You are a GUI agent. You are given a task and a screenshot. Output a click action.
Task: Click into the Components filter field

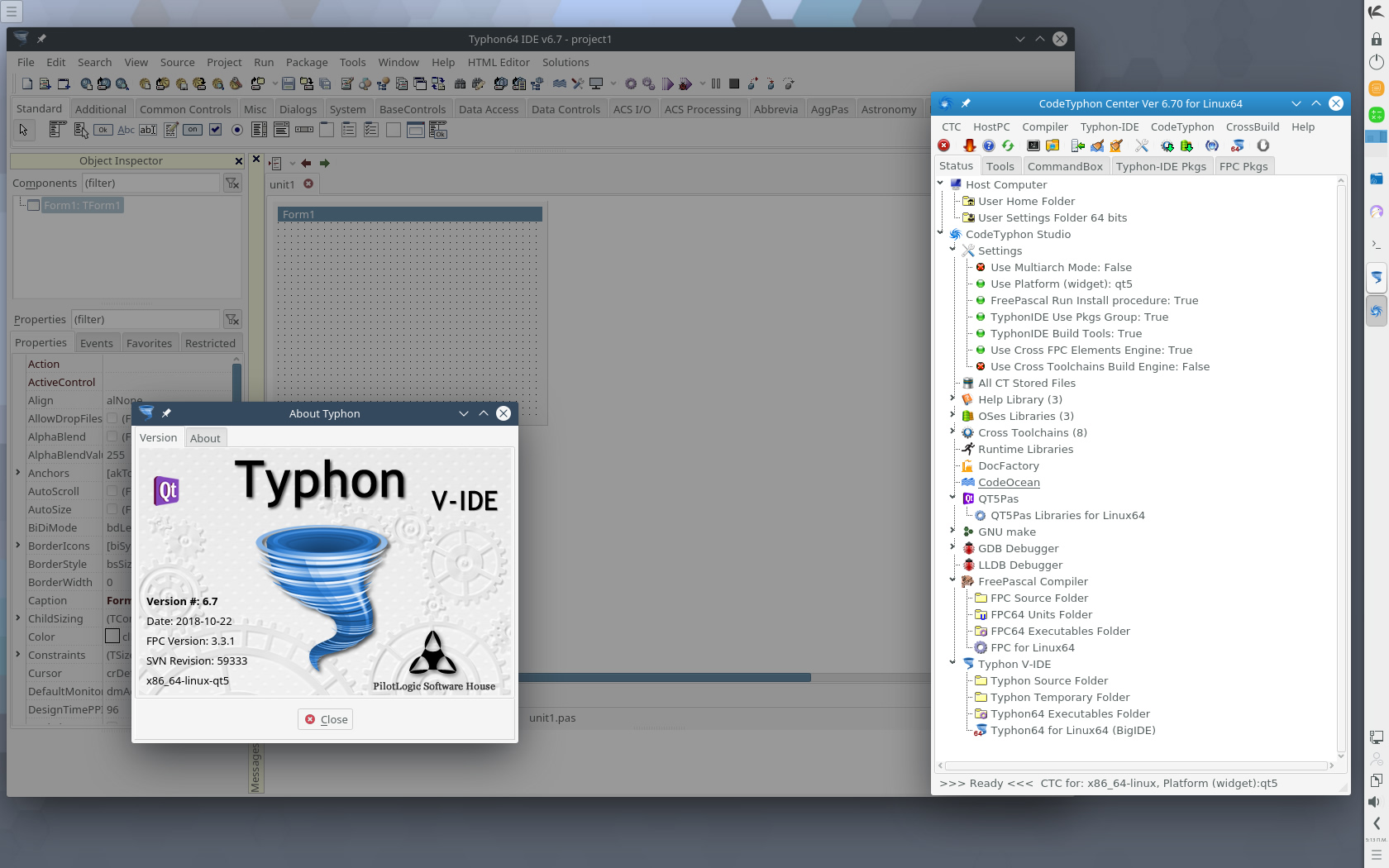pos(150,184)
